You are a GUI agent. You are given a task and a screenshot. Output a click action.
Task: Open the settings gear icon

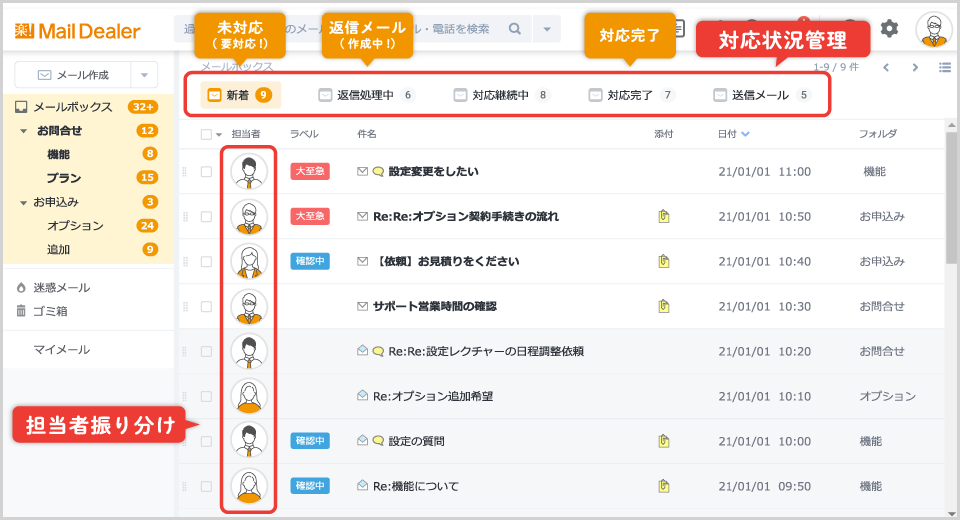tap(889, 29)
